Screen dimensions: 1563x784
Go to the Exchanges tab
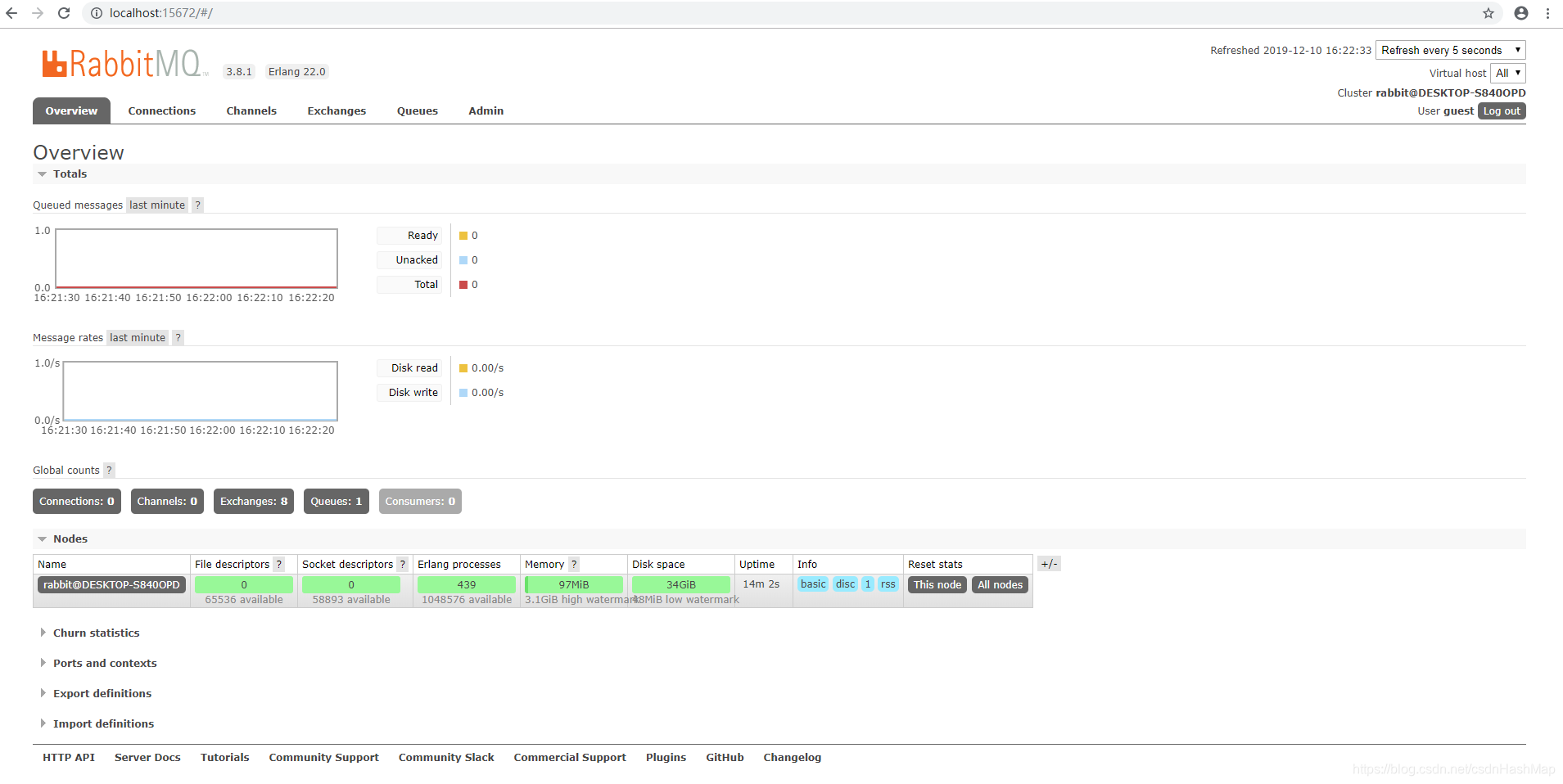337,111
